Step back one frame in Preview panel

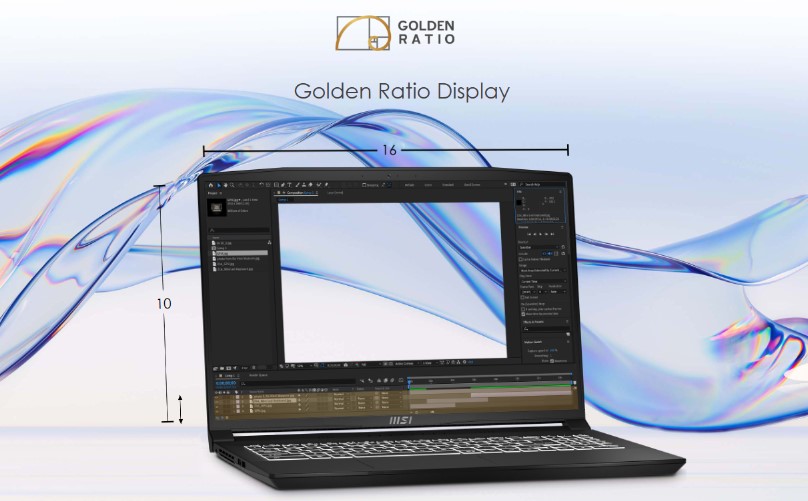(535, 234)
